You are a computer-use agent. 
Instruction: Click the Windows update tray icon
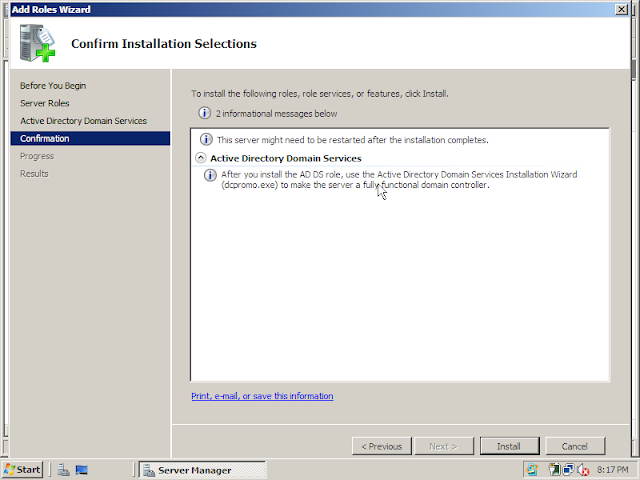(x=532, y=470)
